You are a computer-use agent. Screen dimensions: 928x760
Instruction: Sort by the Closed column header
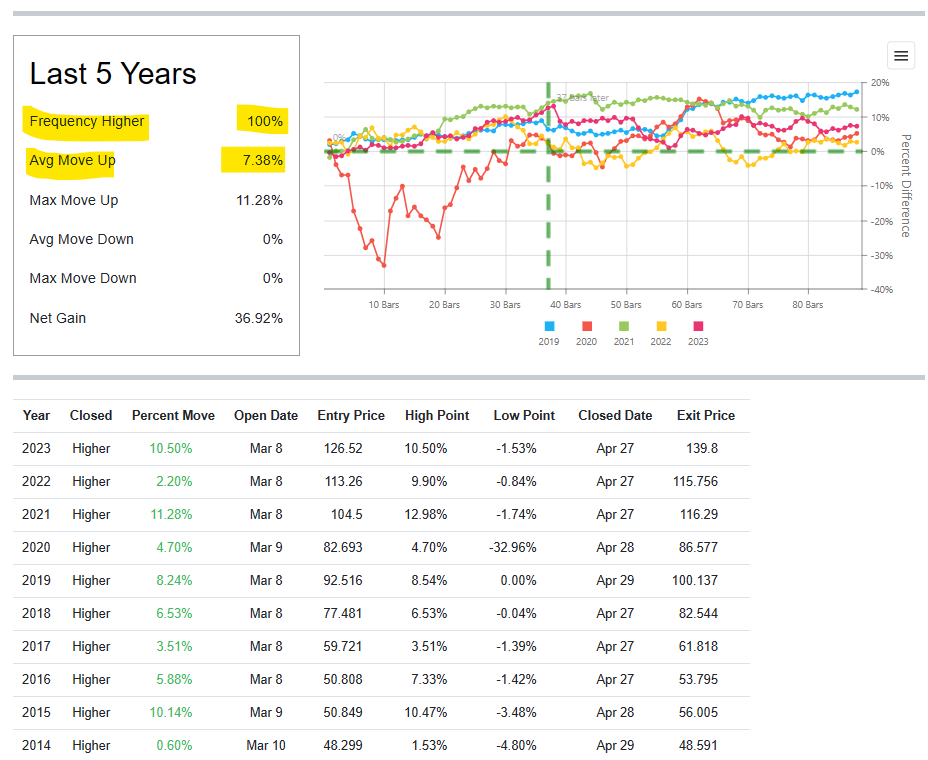[x=91, y=416]
